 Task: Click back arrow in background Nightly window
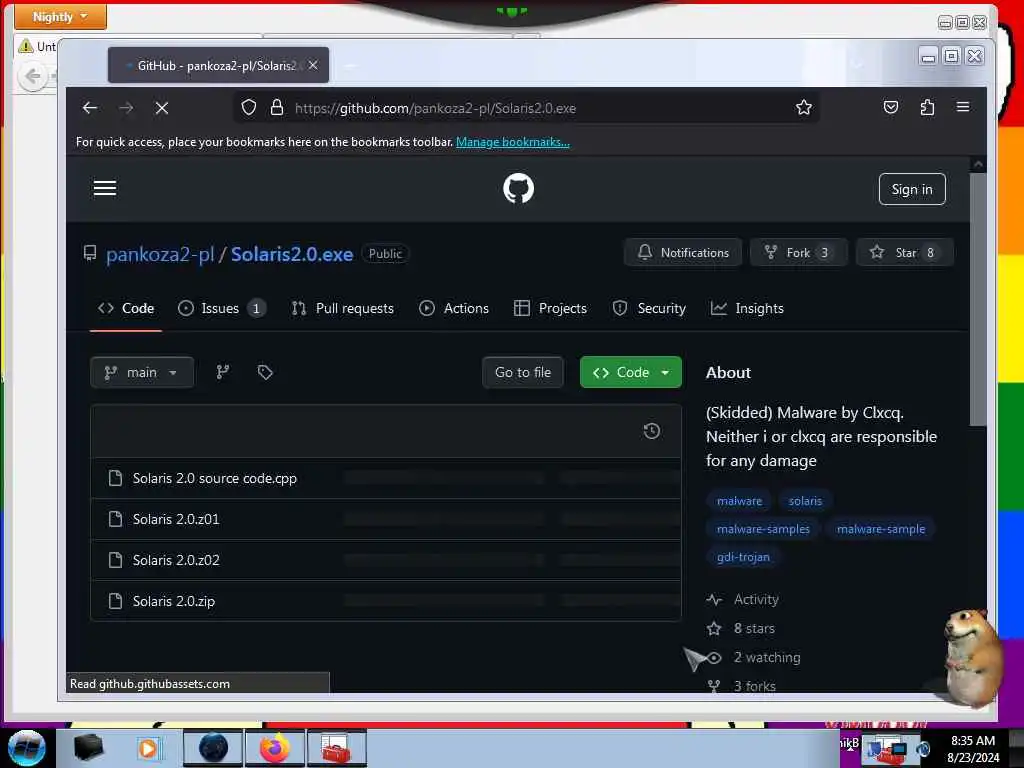33,77
